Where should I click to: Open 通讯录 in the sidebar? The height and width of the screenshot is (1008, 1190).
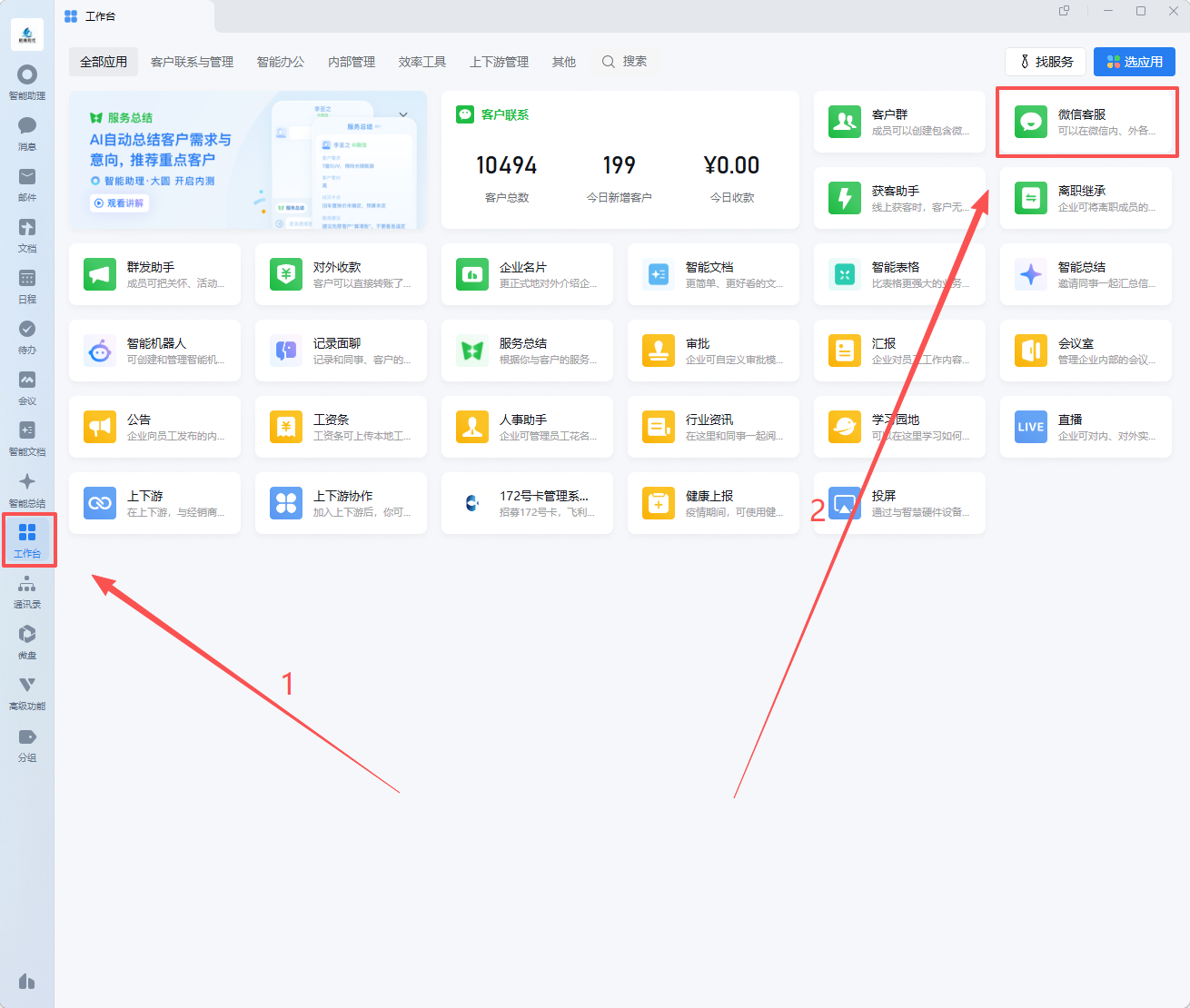tap(27, 591)
